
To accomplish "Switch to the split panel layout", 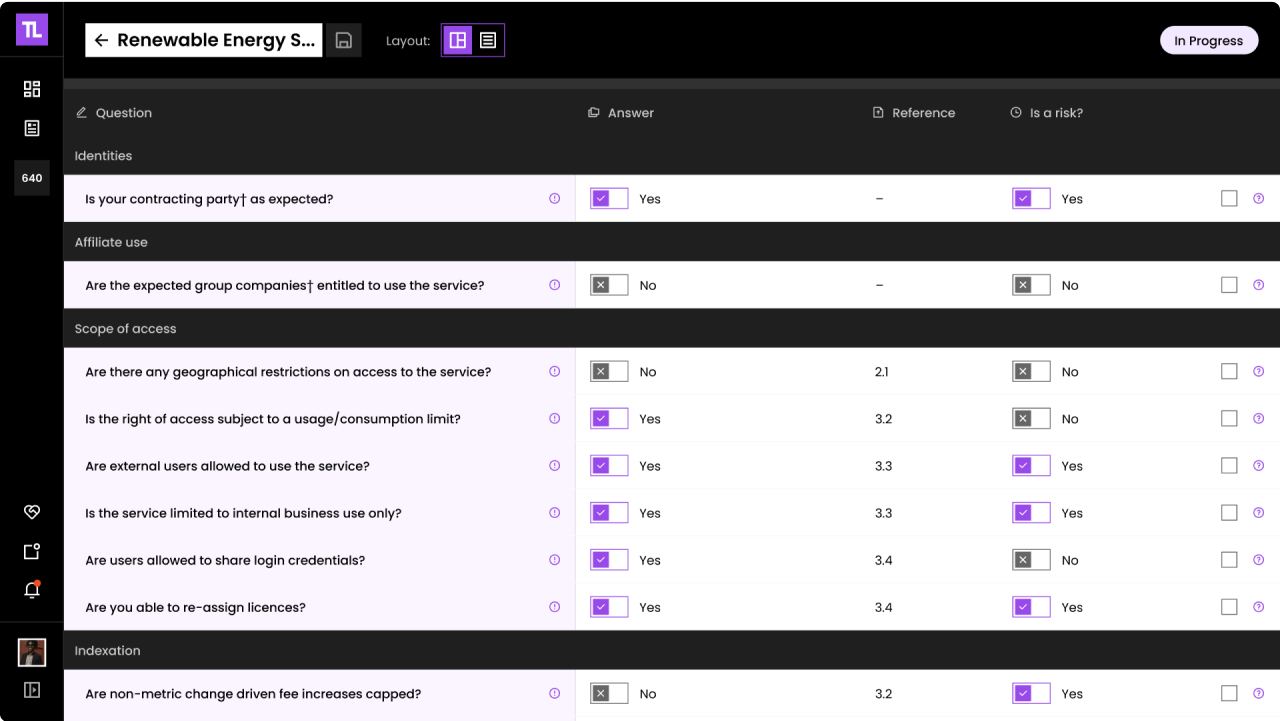I will coord(458,40).
